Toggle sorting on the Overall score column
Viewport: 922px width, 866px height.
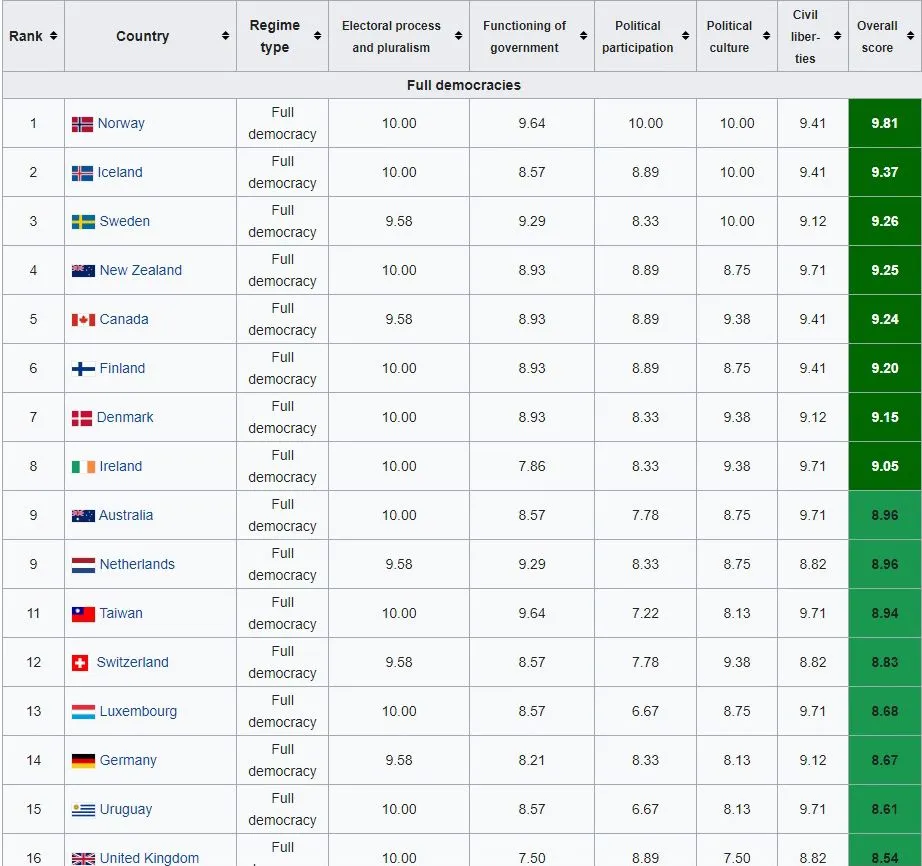tap(910, 35)
